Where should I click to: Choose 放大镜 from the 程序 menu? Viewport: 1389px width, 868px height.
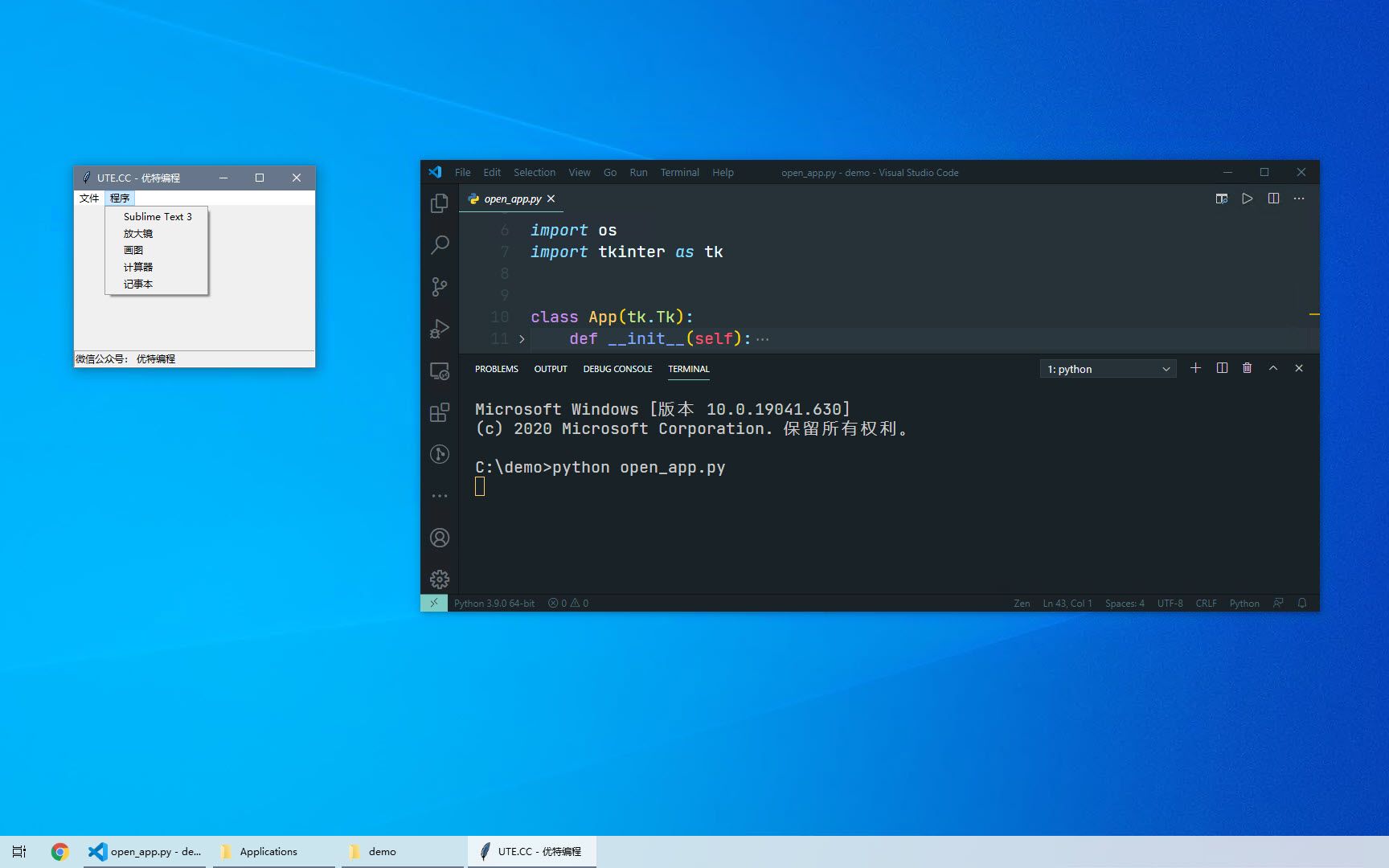(x=157, y=234)
